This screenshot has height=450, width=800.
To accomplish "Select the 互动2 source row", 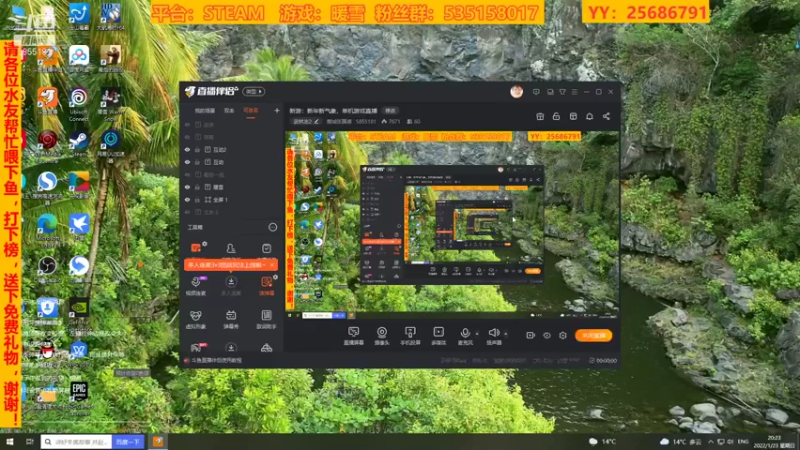I will pos(232,149).
